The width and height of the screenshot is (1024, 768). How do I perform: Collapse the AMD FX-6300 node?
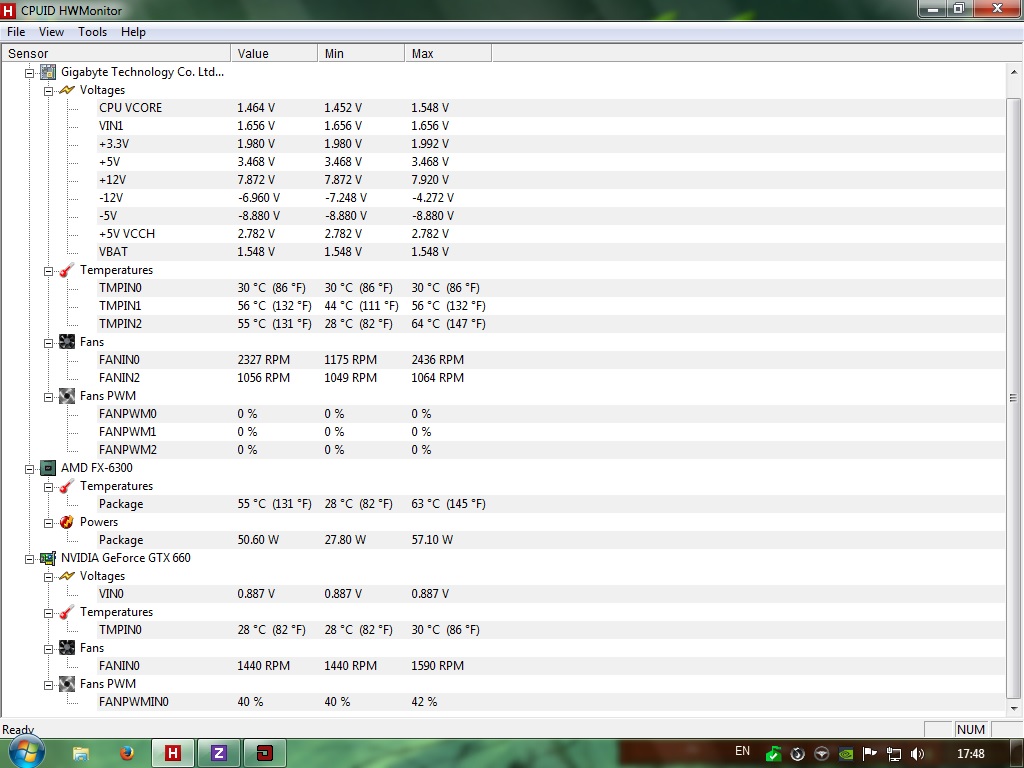click(29, 468)
